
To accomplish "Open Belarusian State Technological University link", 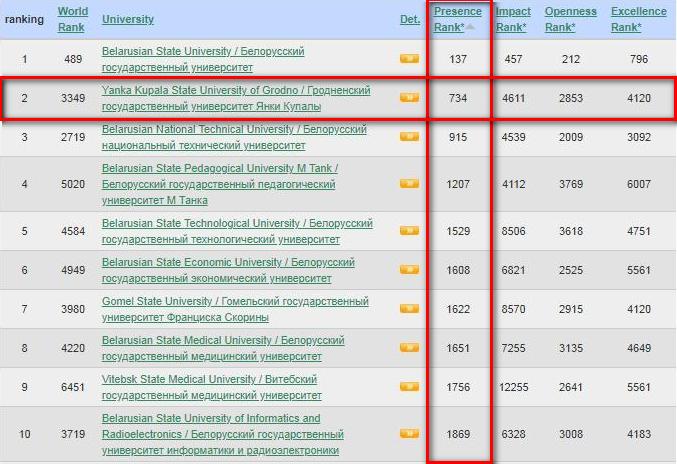I will (x=237, y=231).
